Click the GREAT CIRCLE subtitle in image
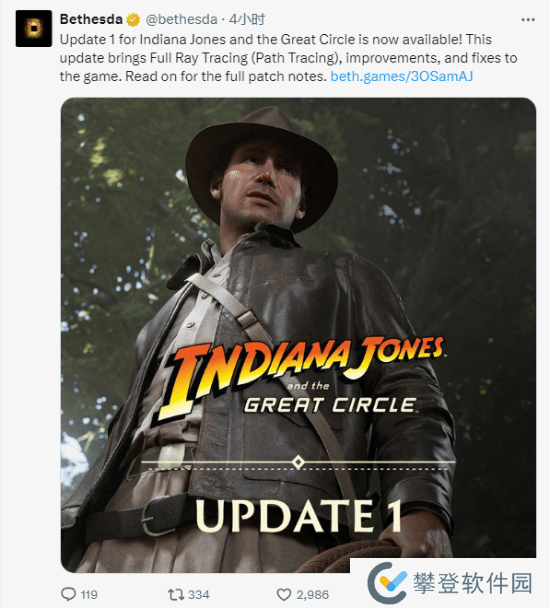The height and width of the screenshot is (608, 550). [329, 405]
